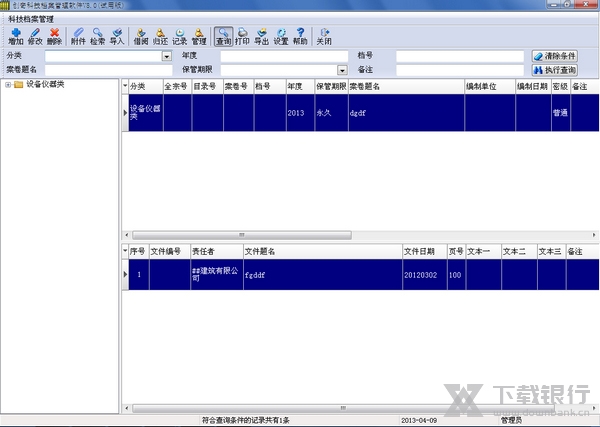The width and height of the screenshot is (600, 427).
Task: Click the 执行查询 button
Action: (x=555, y=70)
